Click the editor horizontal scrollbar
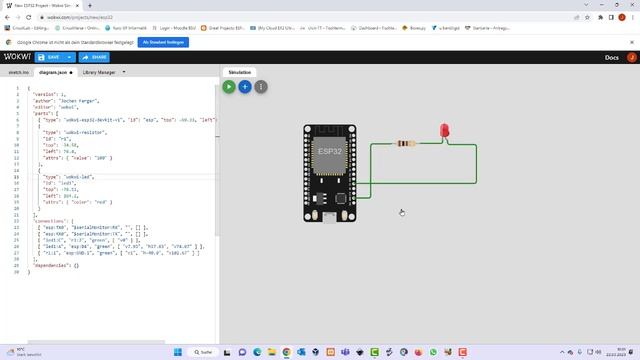This screenshot has height=360, width=640. pyautogui.click(x=96, y=342)
